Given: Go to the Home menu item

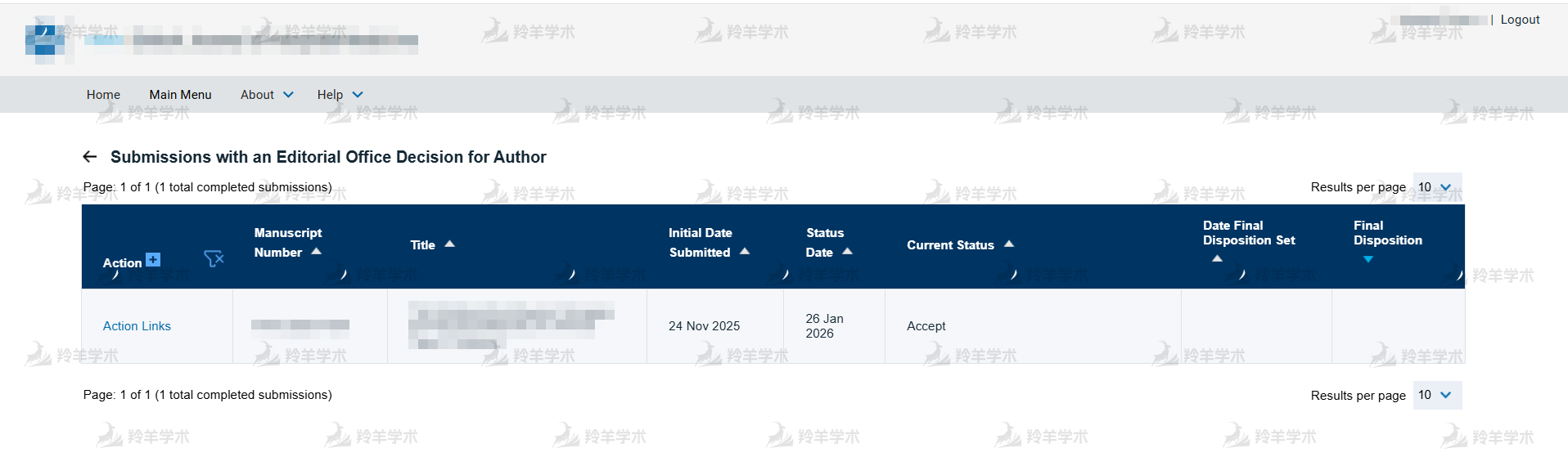Looking at the screenshot, I should pyautogui.click(x=103, y=95).
